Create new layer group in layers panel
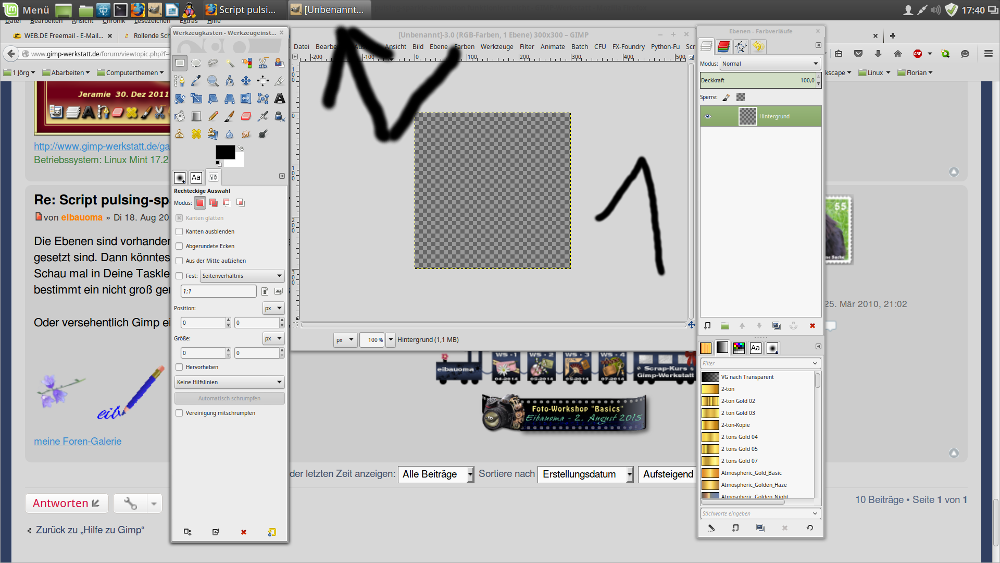The width and height of the screenshot is (1000, 563). [724, 326]
